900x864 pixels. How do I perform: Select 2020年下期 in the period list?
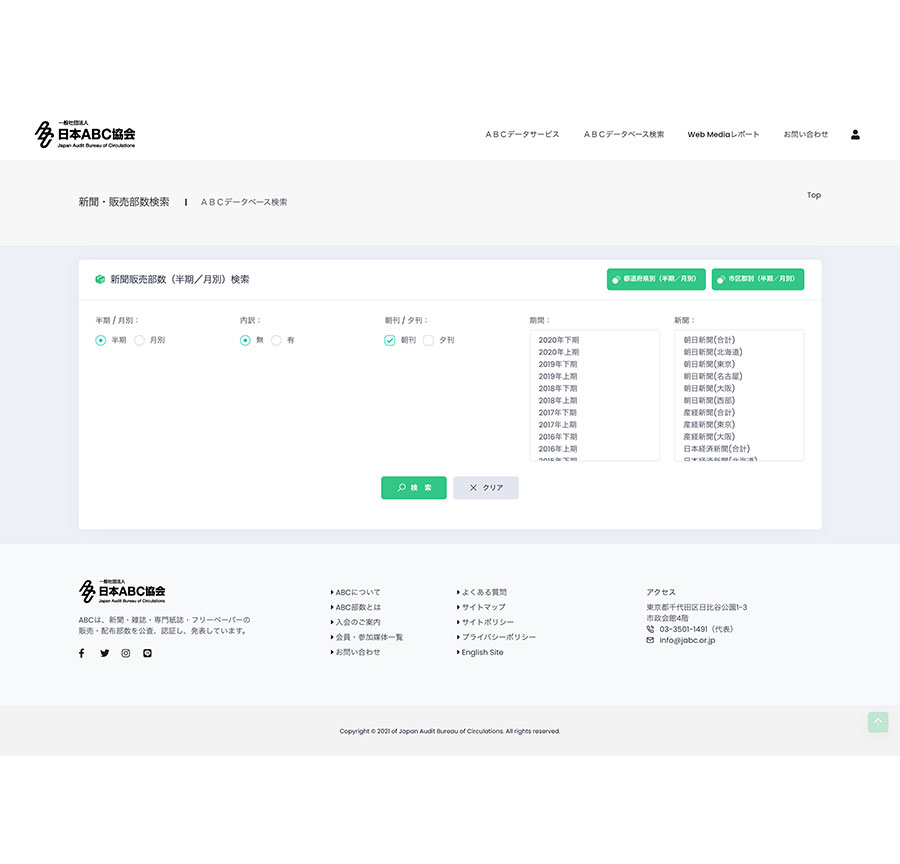coord(594,340)
